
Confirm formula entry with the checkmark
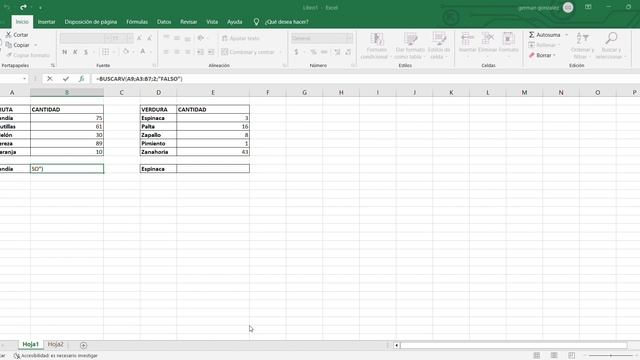[66, 79]
